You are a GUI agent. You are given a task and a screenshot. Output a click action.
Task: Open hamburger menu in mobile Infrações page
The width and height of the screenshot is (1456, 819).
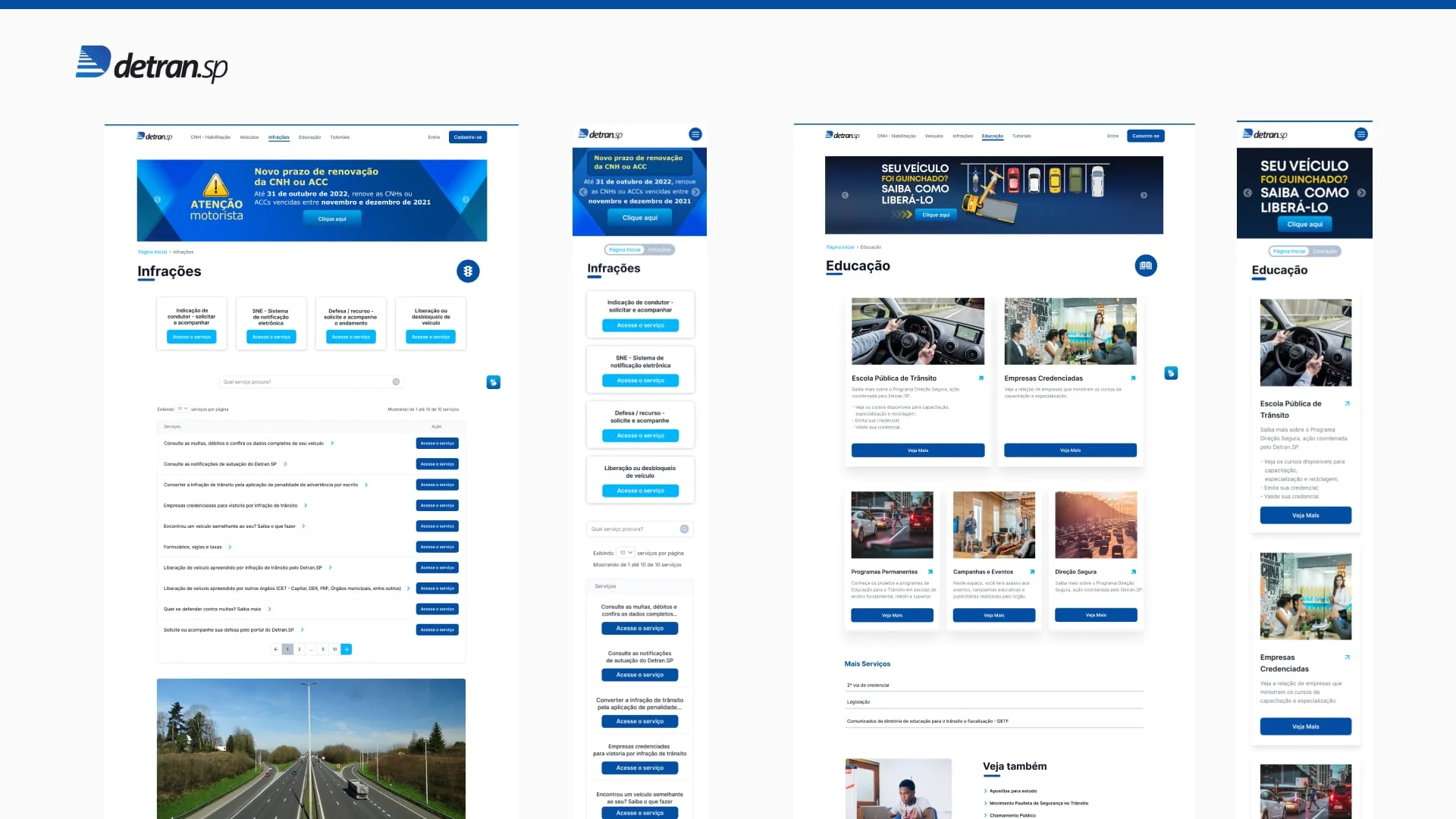pos(695,134)
